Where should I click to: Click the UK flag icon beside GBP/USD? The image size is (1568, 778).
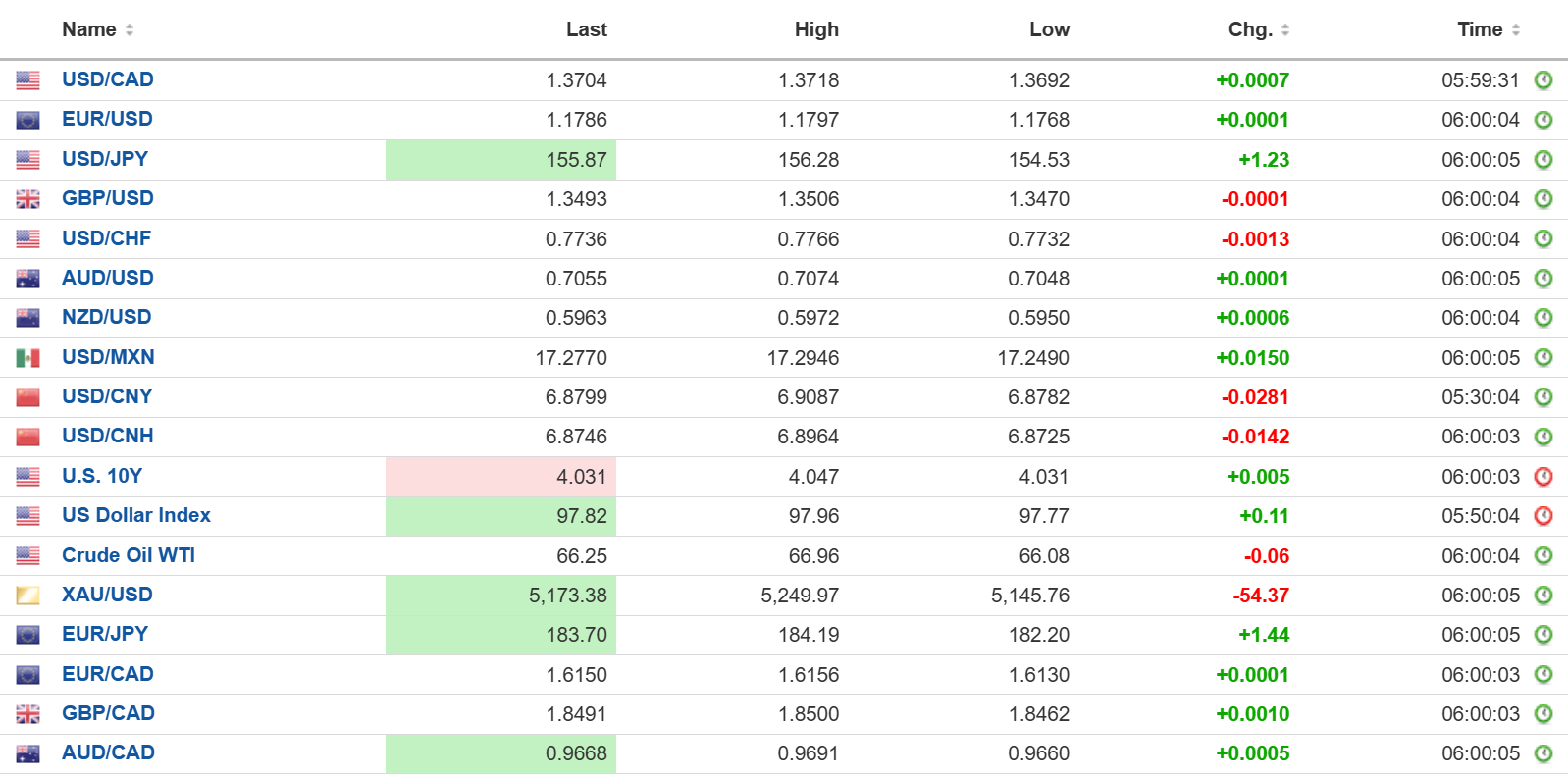(x=27, y=199)
